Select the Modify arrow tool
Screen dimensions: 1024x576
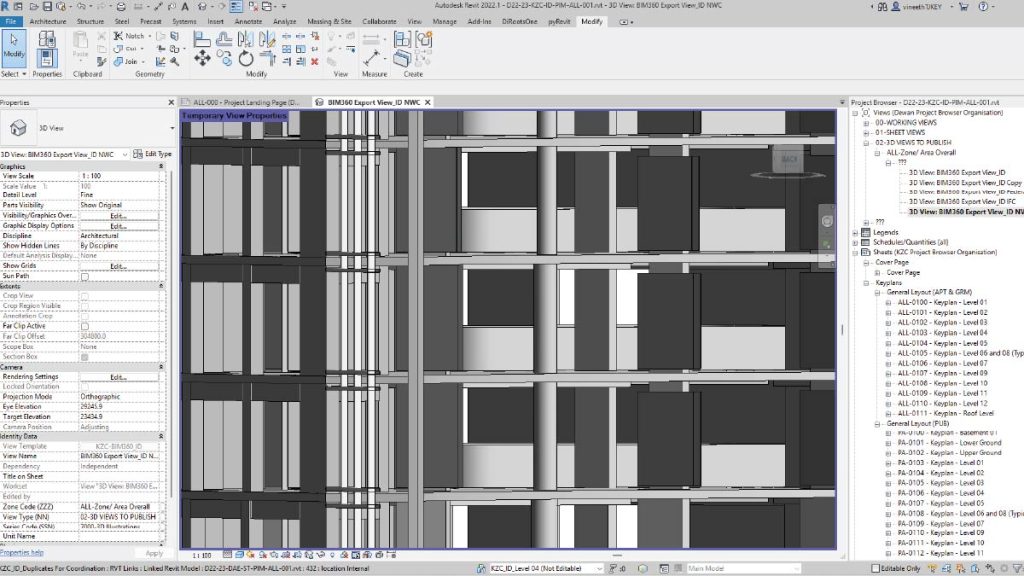pos(14,45)
